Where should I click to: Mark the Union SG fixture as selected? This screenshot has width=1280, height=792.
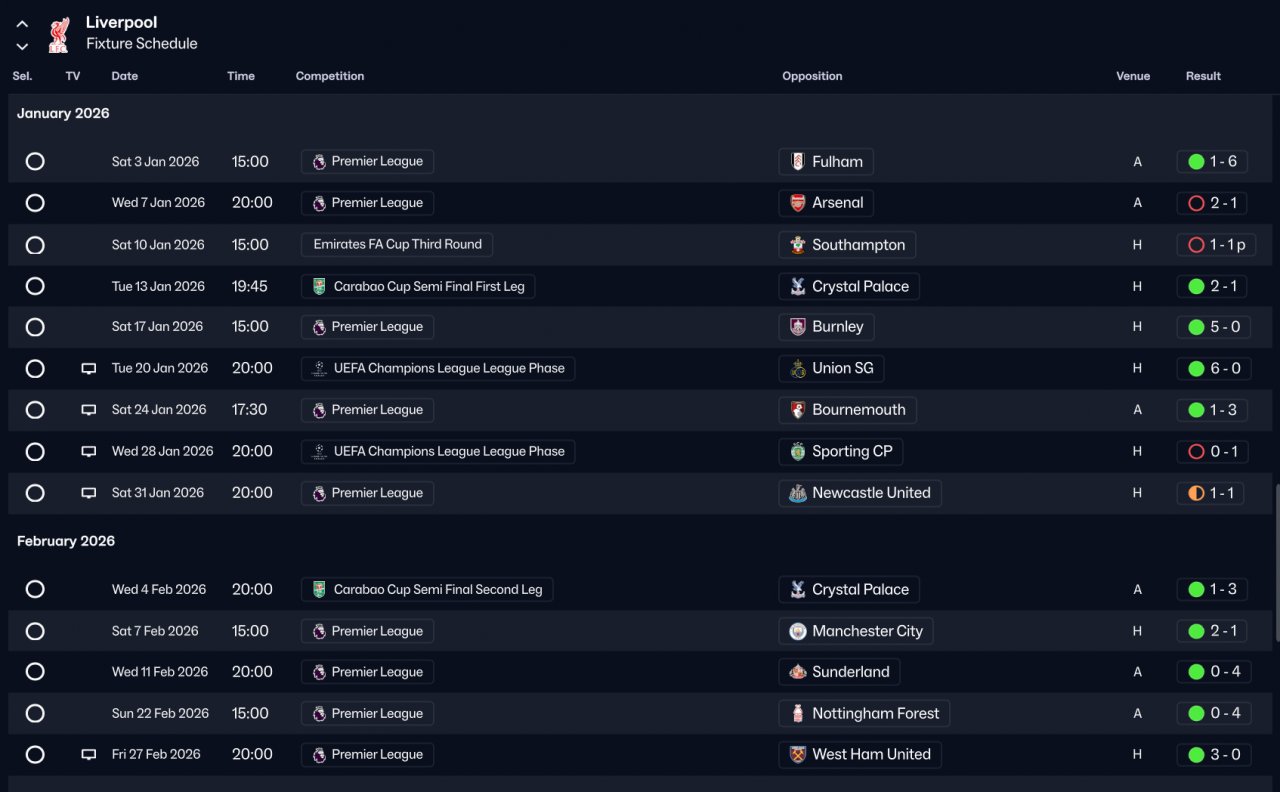point(35,369)
